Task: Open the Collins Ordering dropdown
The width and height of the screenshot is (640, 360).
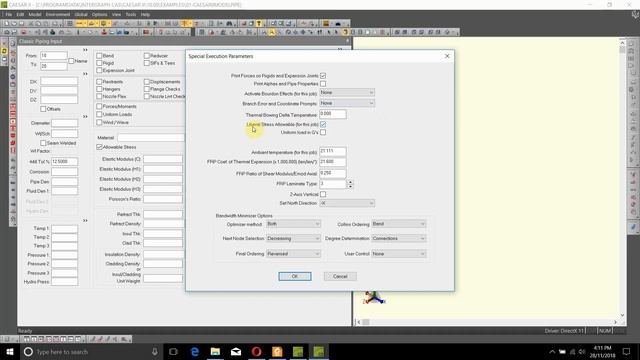Action: (398, 224)
